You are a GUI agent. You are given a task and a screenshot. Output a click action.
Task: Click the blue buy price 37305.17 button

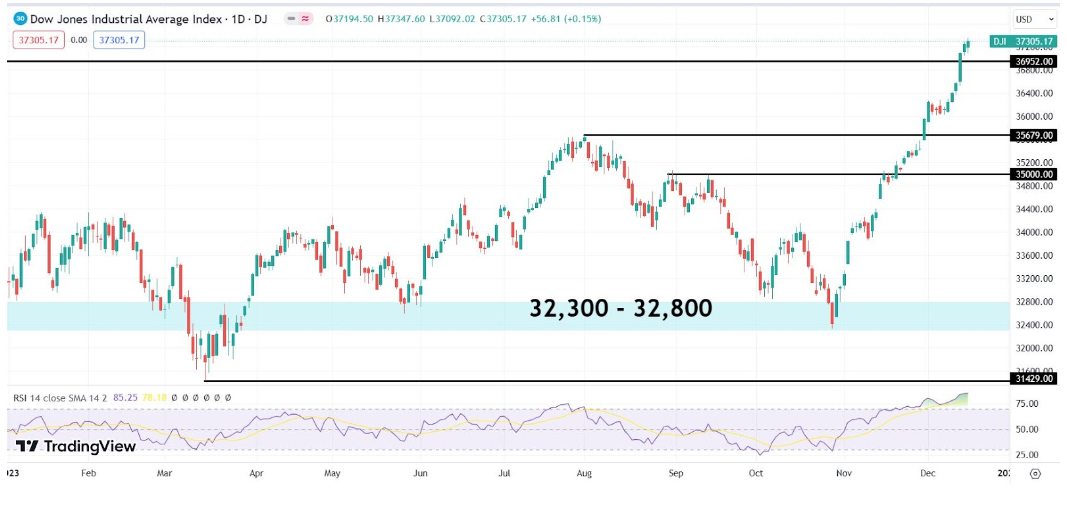[x=118, y=40]
